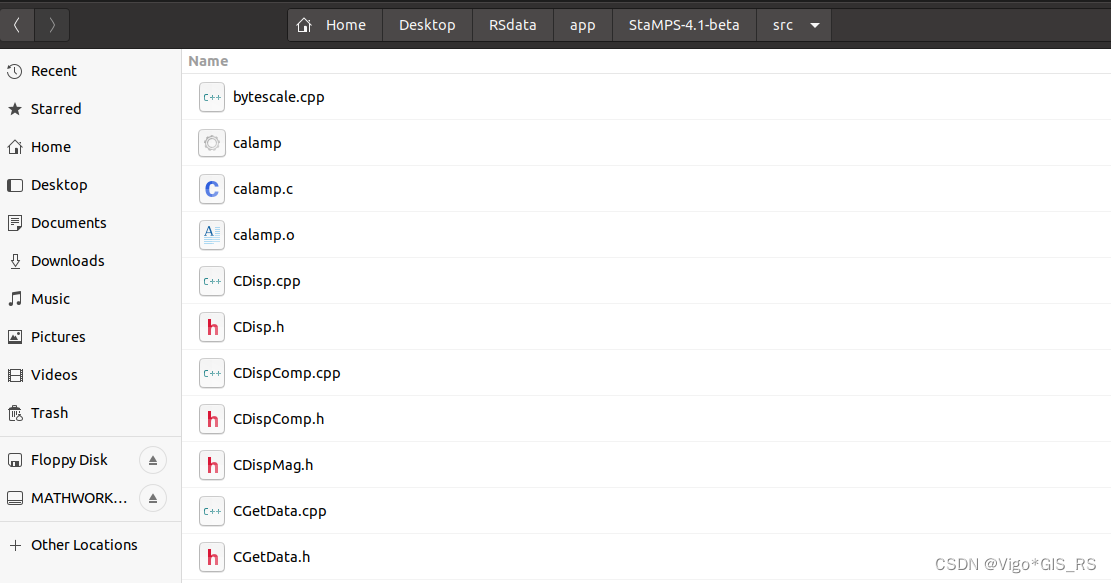Click the Music note icon in sidebar
1111x583 pixels.
pyautogui.click(x=14, y=299)
